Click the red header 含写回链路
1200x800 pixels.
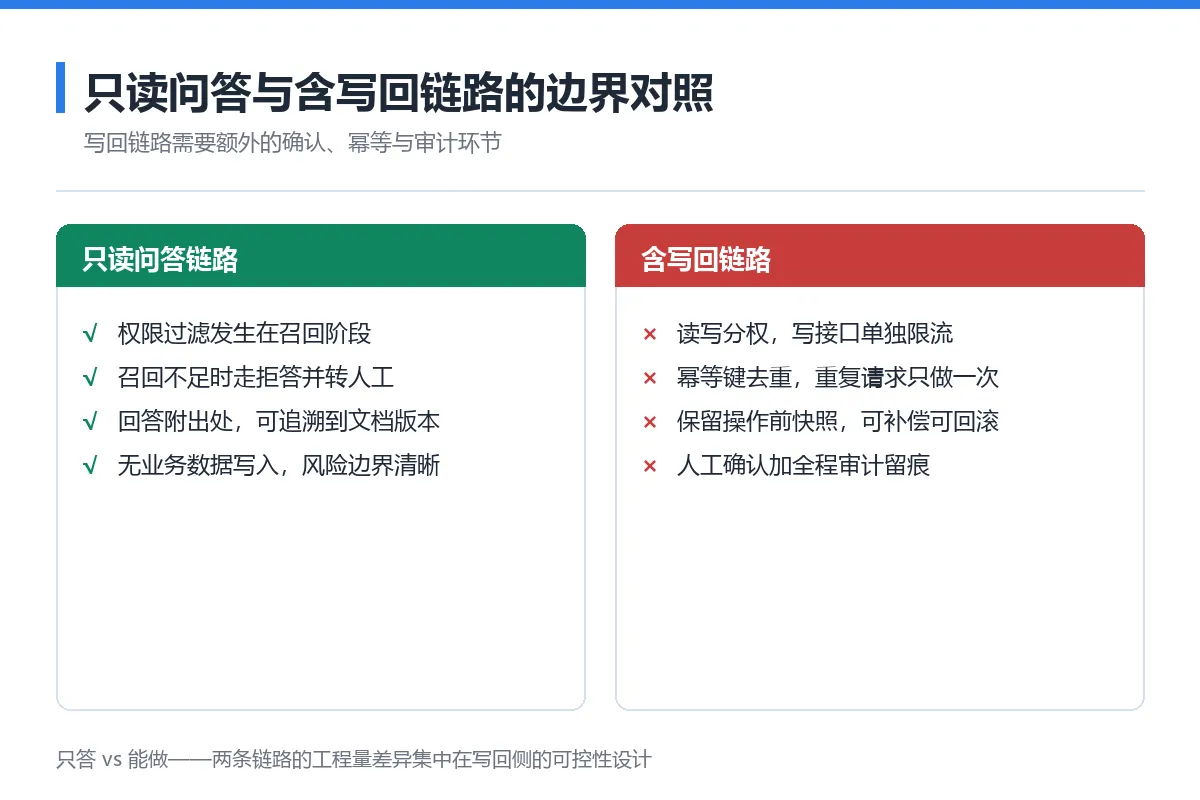(880, 256)
